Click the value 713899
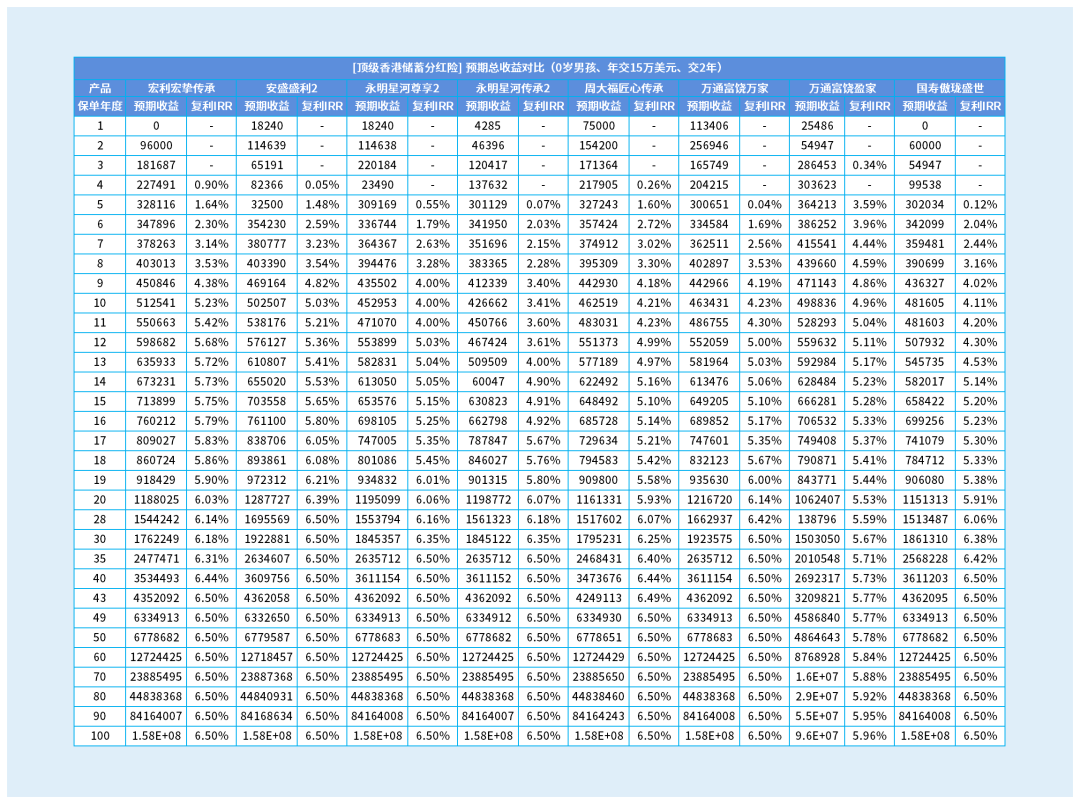 tap(156, 401)
